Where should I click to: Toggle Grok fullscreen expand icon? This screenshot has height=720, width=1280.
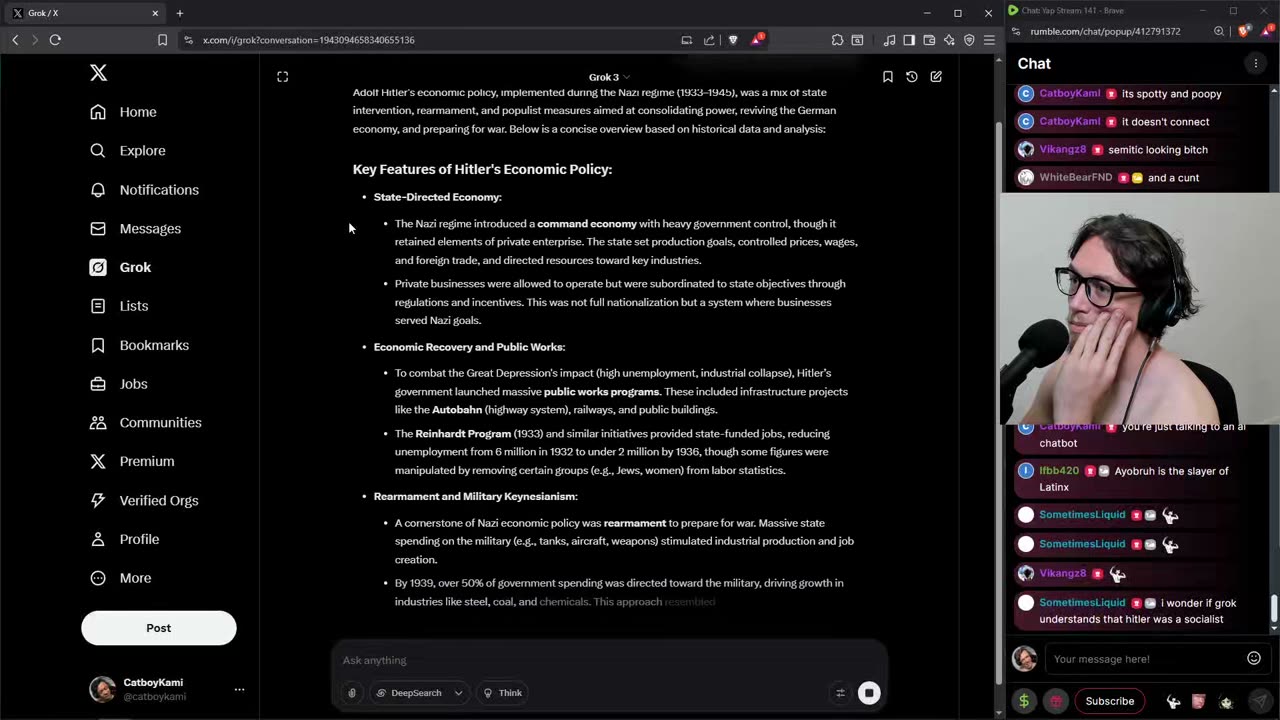(283, 77)
